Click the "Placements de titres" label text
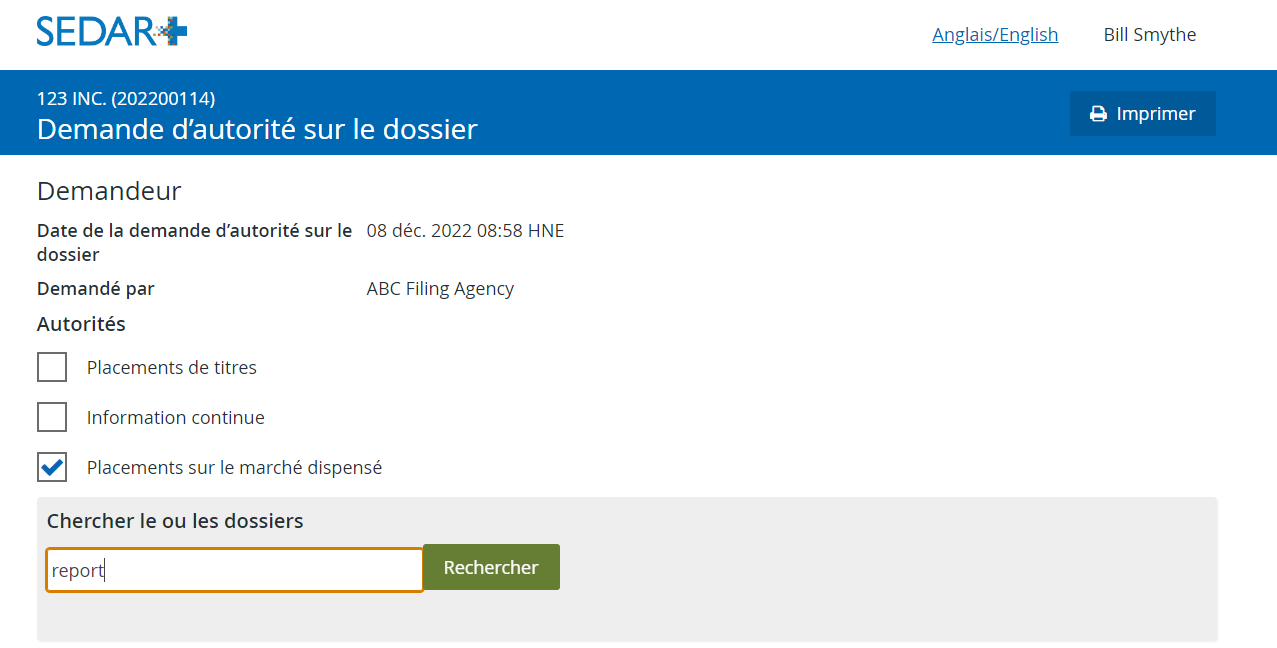Screen dimensions: 1277x648 click(172, 368)
